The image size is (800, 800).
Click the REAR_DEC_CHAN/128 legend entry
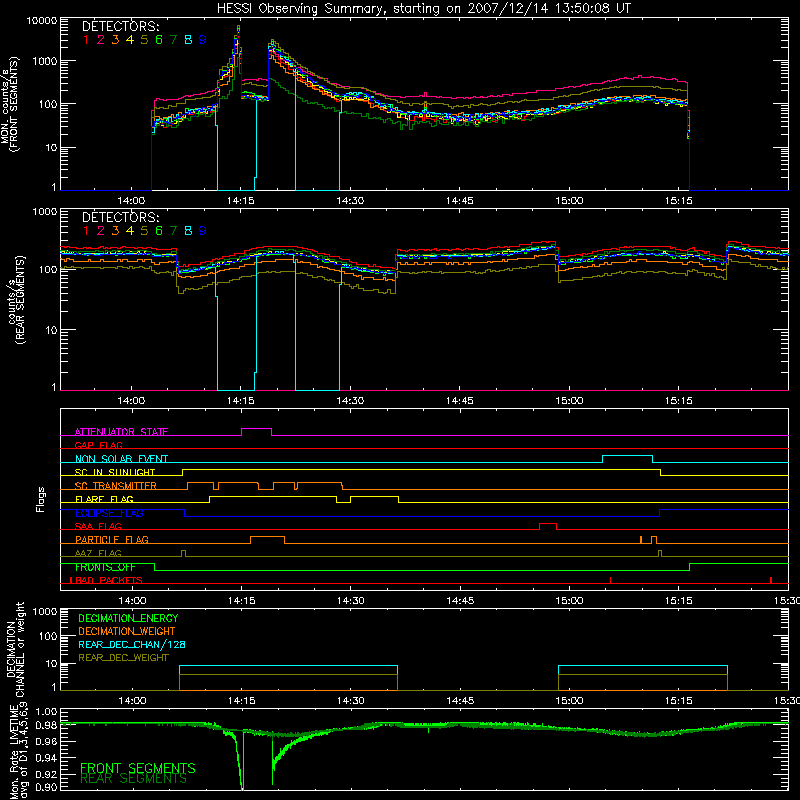click(132, 644)
